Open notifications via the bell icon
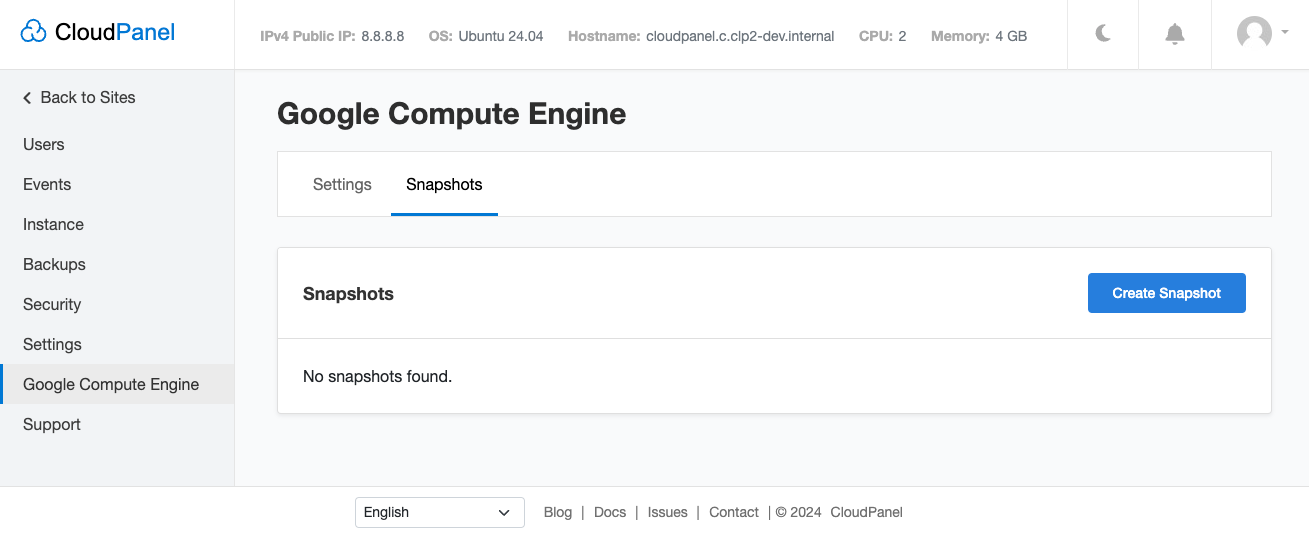 [x=1175, y=34]
